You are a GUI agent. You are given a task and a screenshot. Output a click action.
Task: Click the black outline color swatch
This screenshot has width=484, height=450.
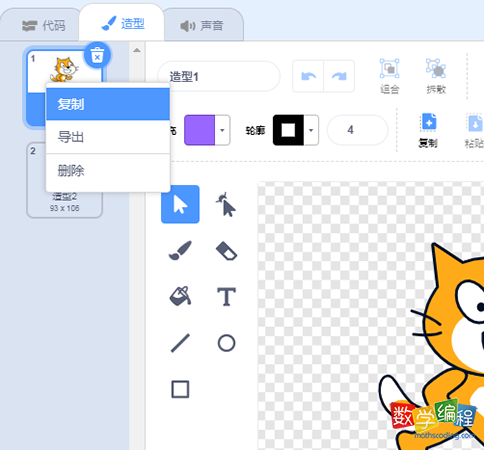288,130
